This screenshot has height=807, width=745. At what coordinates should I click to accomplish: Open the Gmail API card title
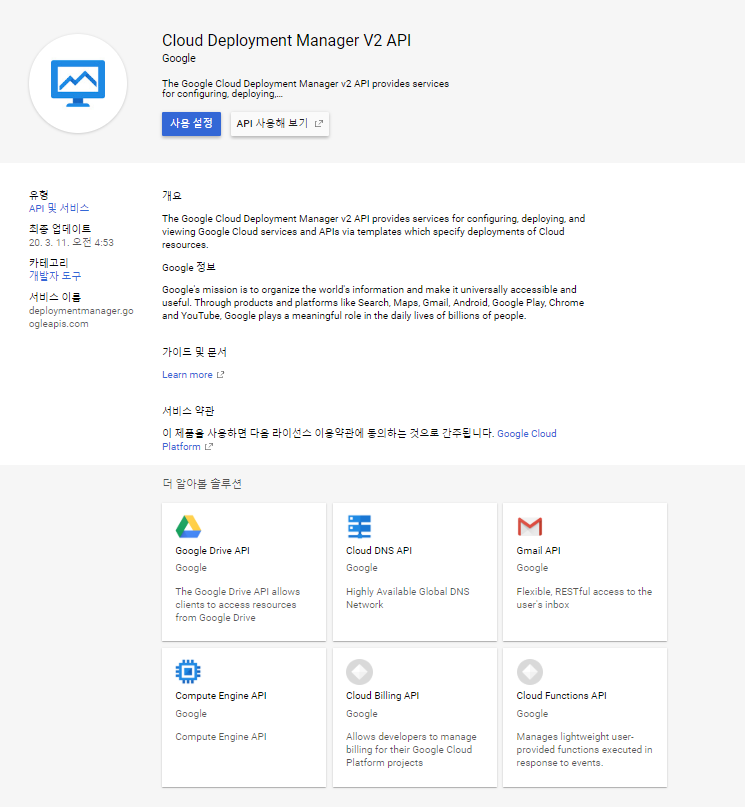(538, 550)
